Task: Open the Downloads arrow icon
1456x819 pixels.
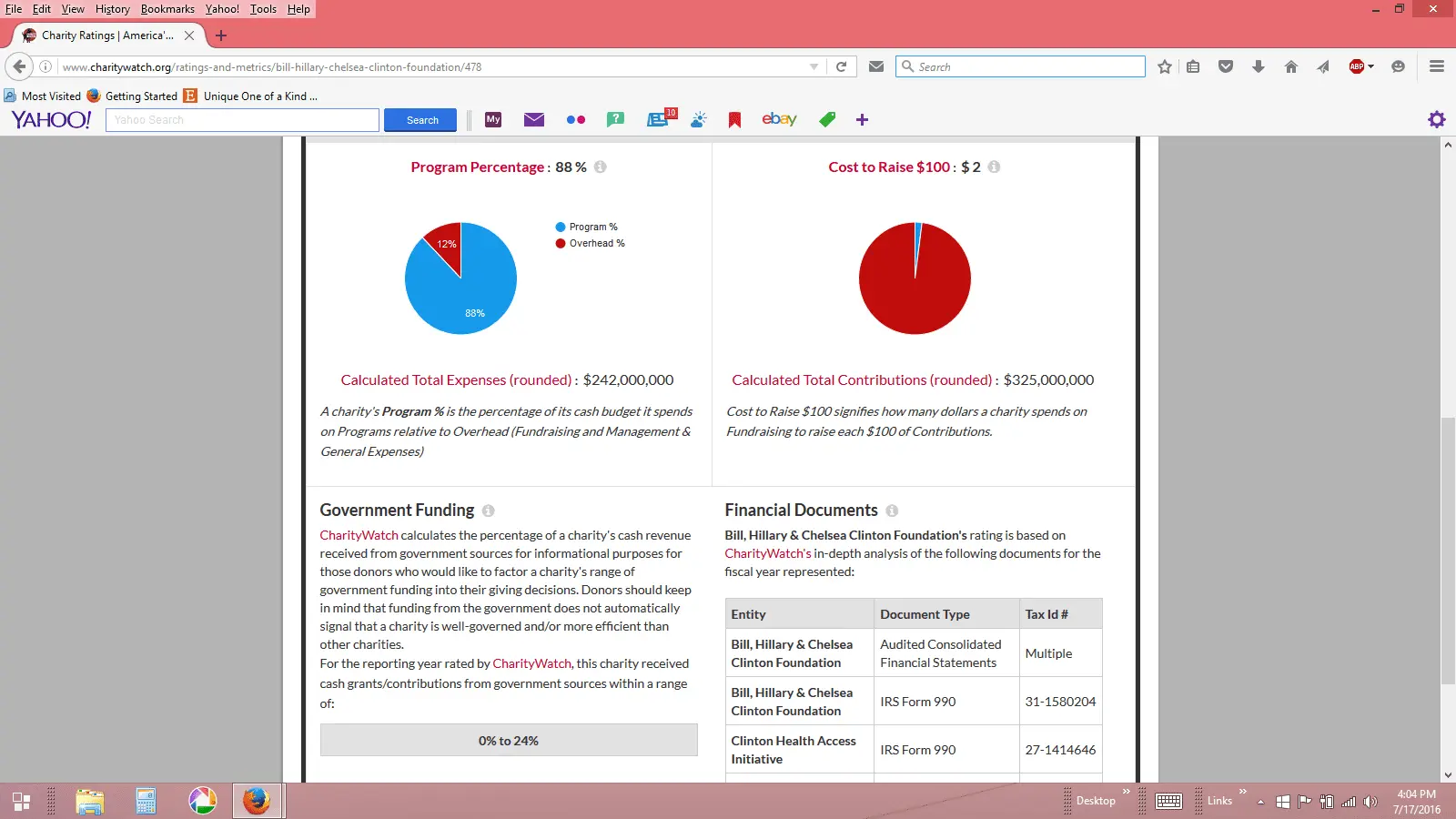Action: tap(1259, 66)
